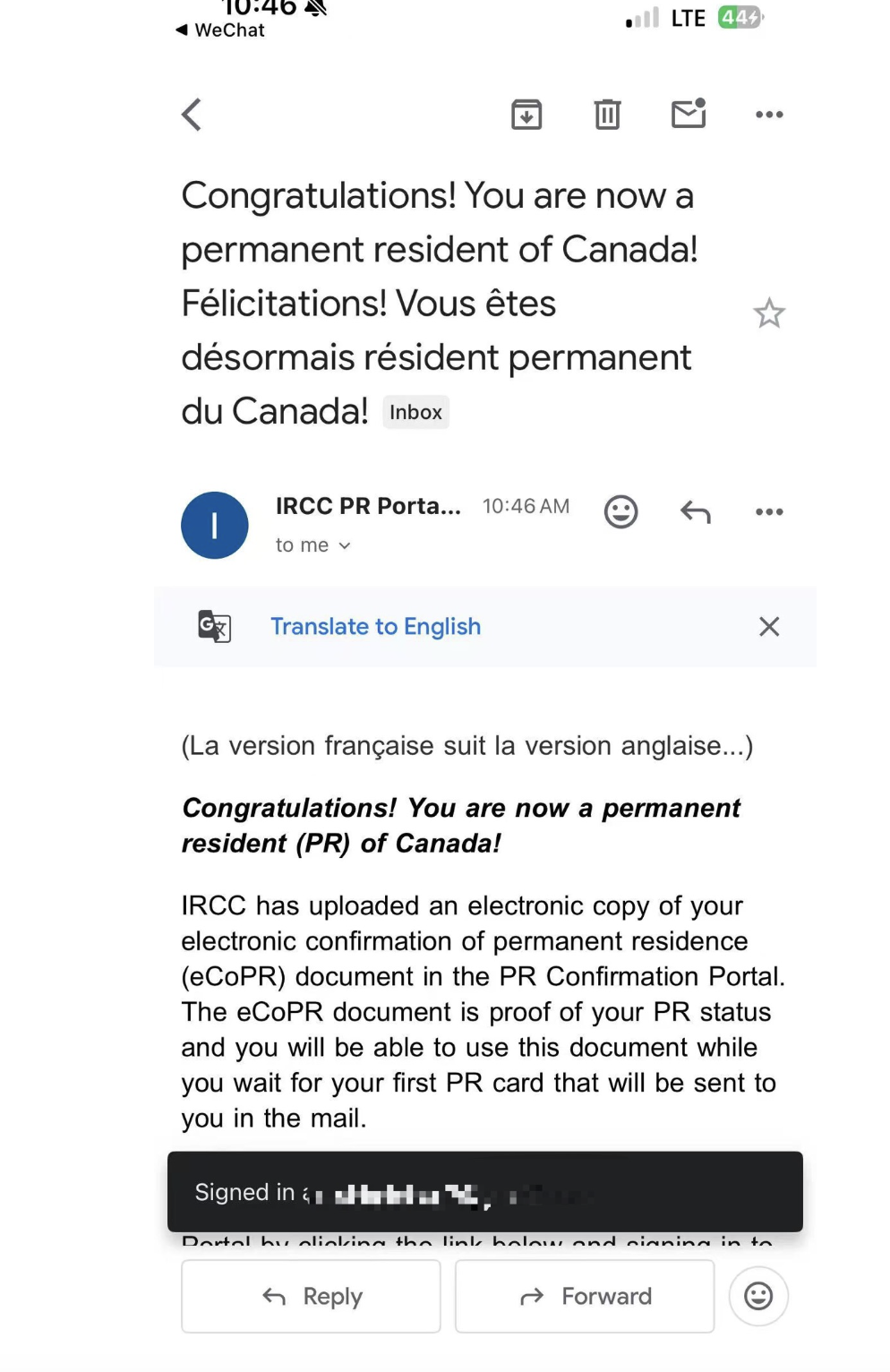This screenshot has height=1372, width=890.
Task: Tap the Forward button
Action: [585, 1296]
